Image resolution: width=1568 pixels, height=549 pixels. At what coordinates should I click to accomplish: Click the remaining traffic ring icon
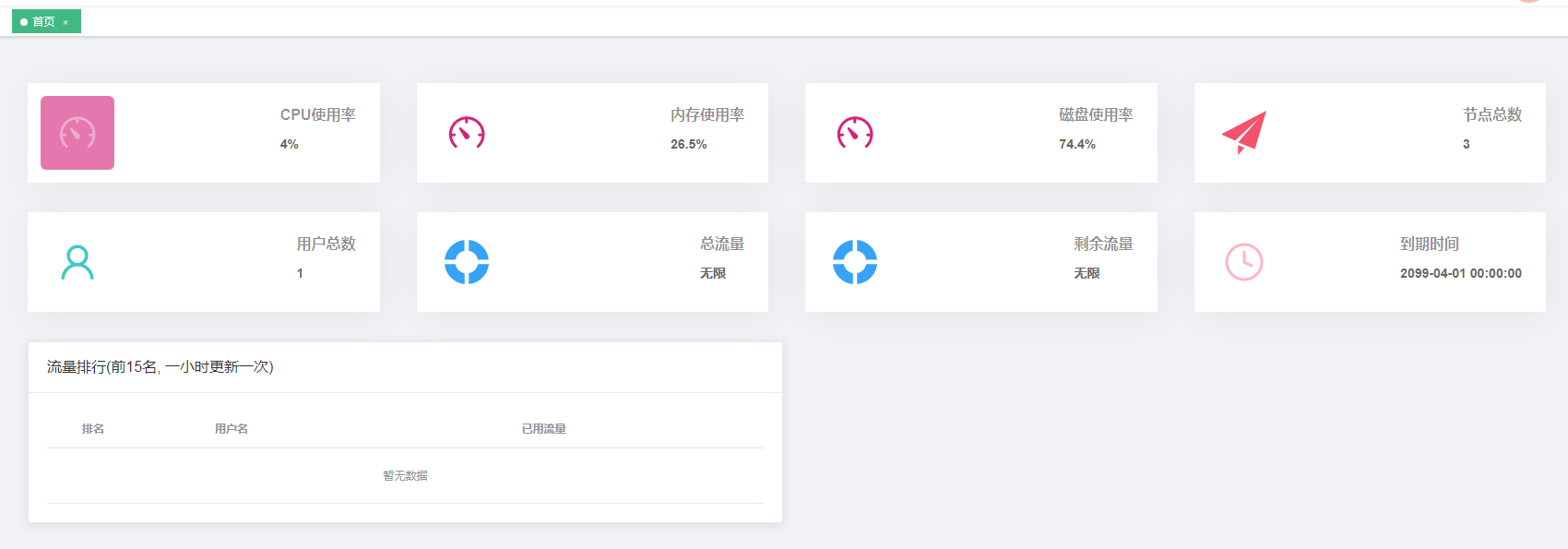point(855,262)
